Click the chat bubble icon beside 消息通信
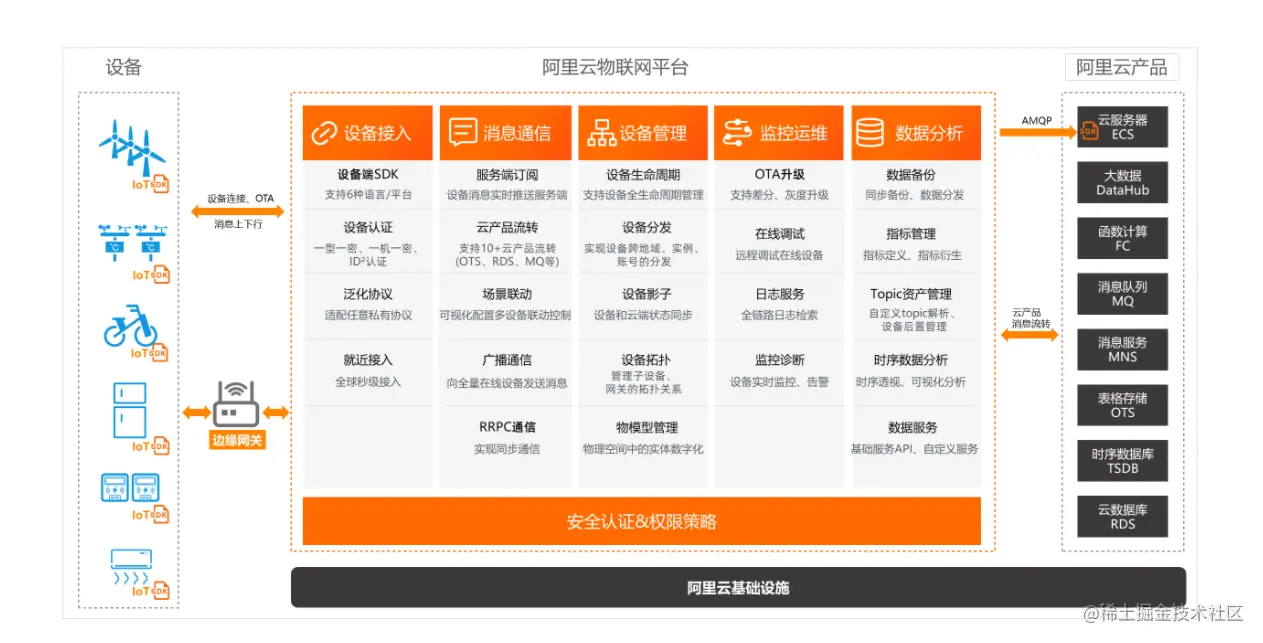Image resolution: width=1263 pixels, height=643 pixels. (x=462, y=133)
